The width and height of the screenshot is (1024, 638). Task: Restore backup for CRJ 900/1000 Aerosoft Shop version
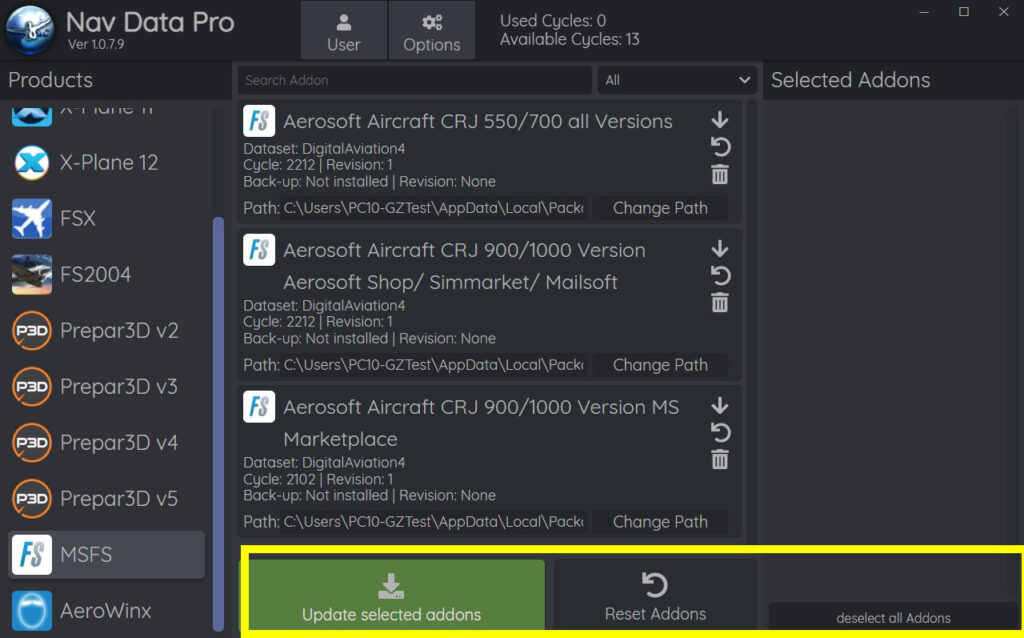pos(720,276)
